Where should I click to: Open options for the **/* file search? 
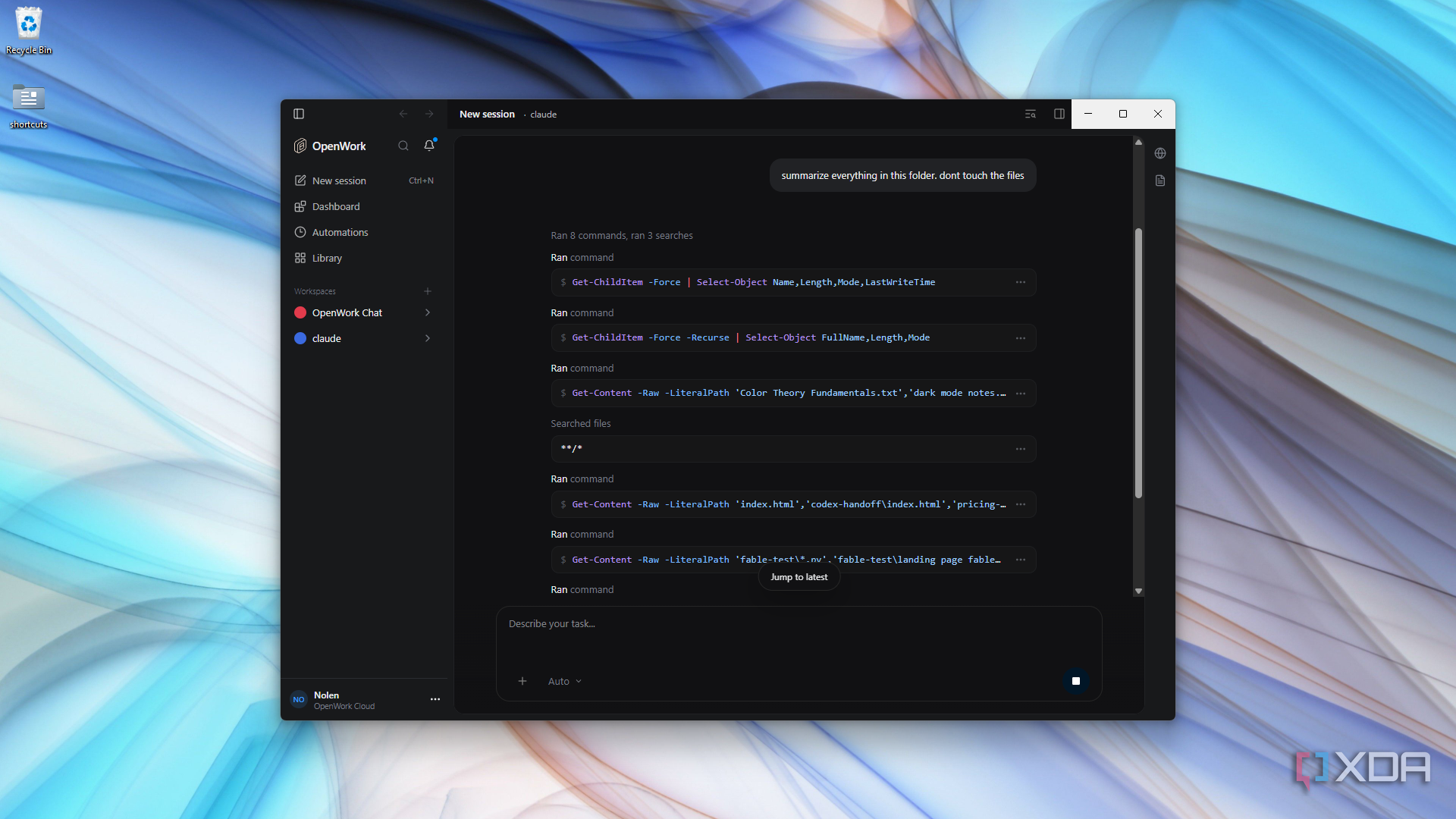pos(1021,449)
